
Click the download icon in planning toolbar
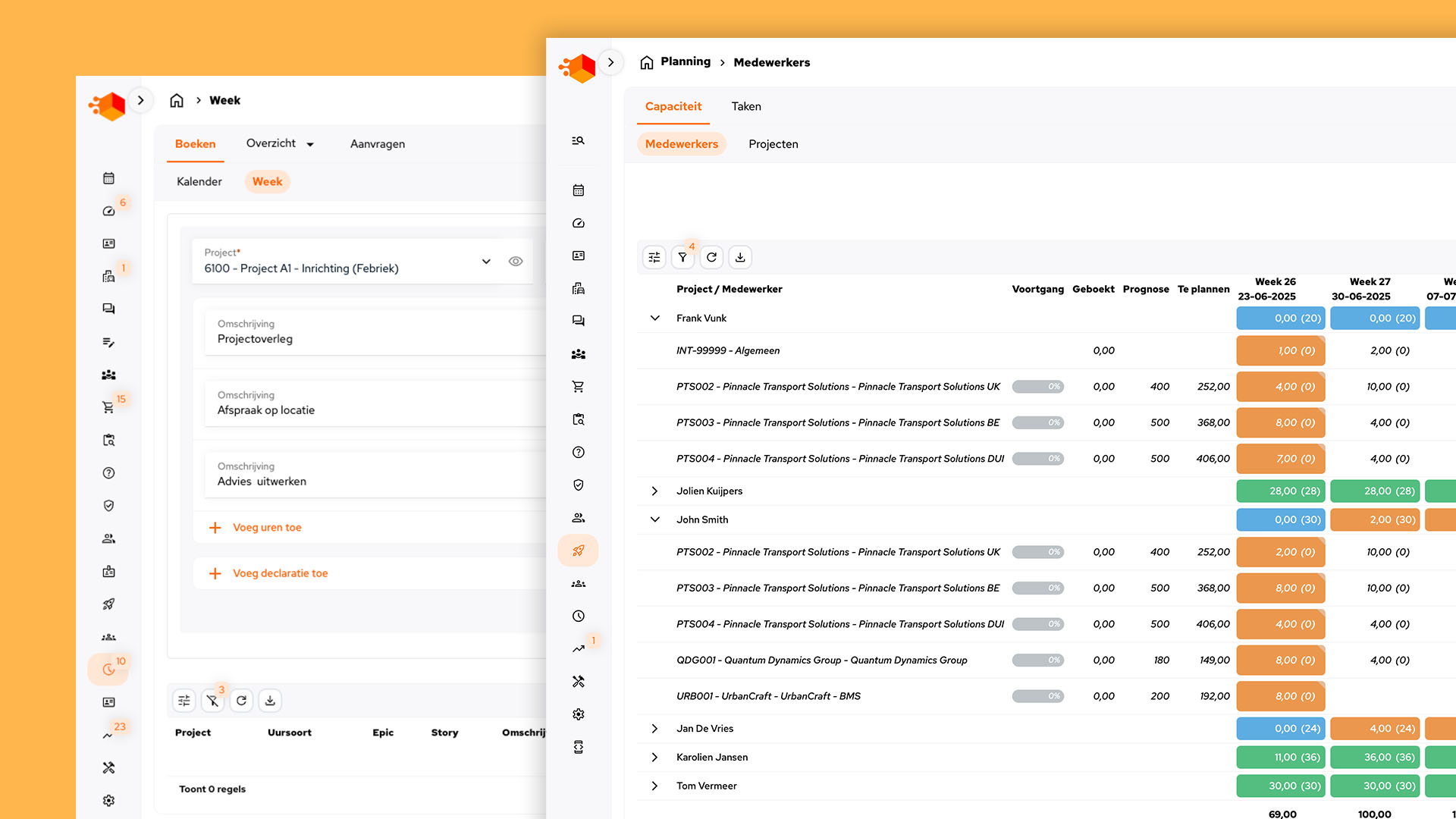740,258
